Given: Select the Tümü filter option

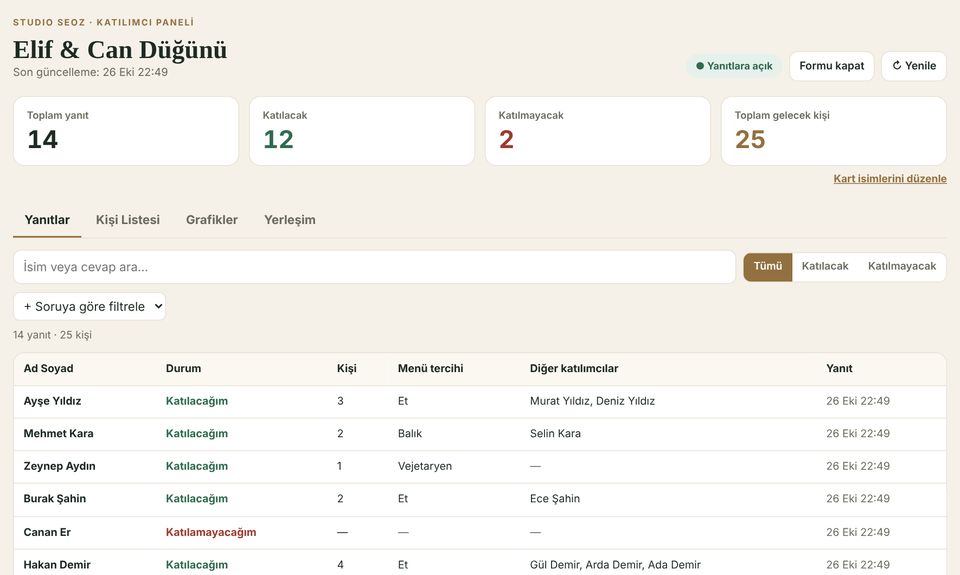Looking at the screenshot, I should pyautogui.click(x=768, y=266).
